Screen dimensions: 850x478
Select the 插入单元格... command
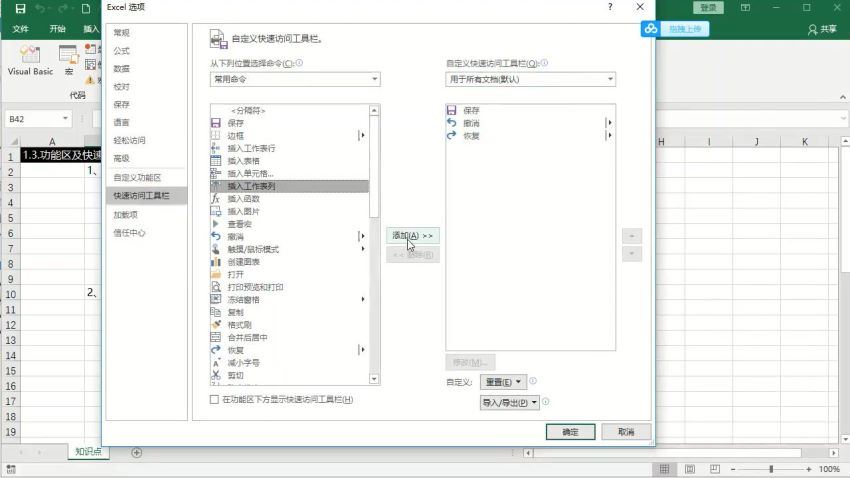[289, 173]
